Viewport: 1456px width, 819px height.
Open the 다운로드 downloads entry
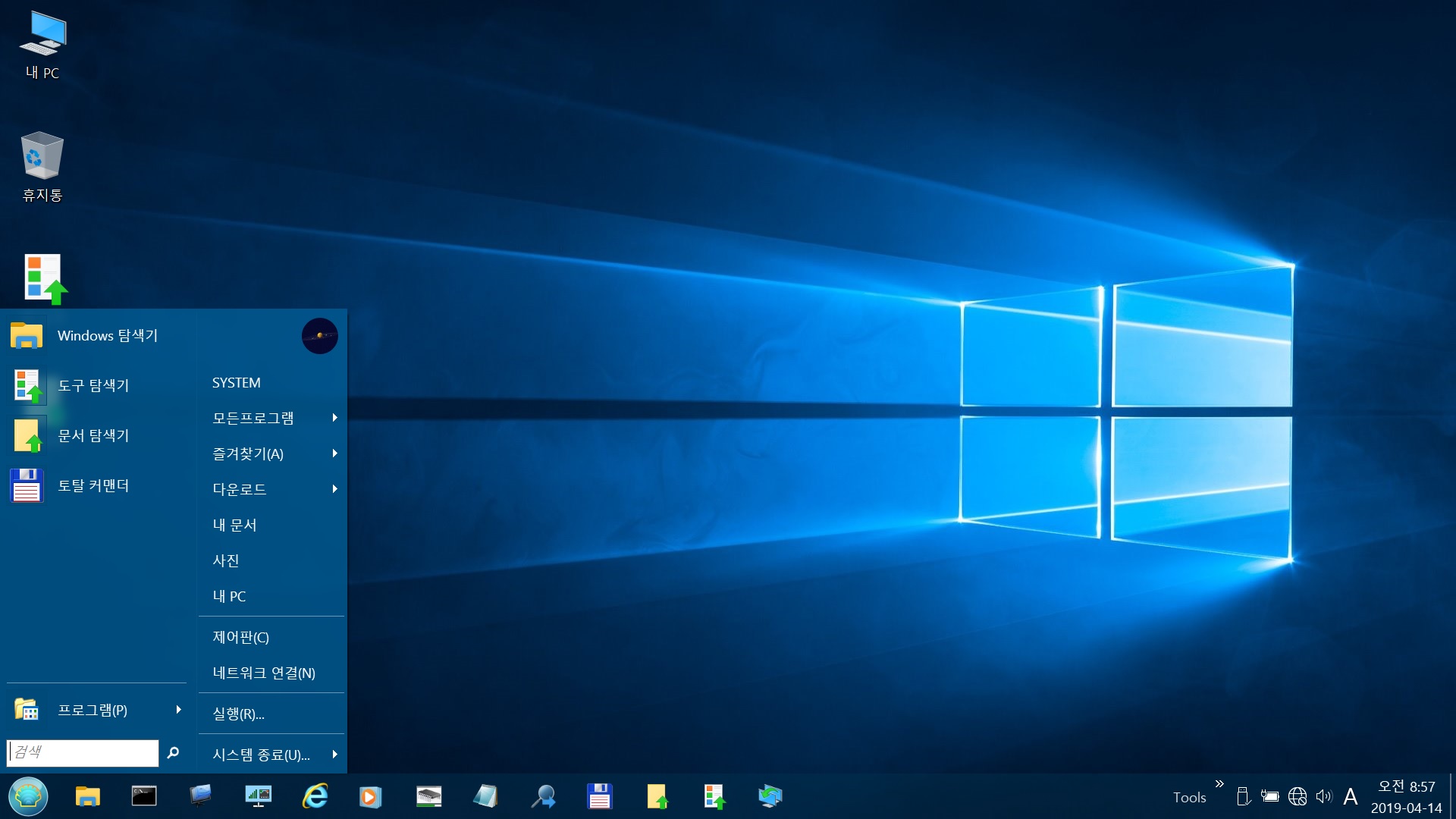coord(271,489)
